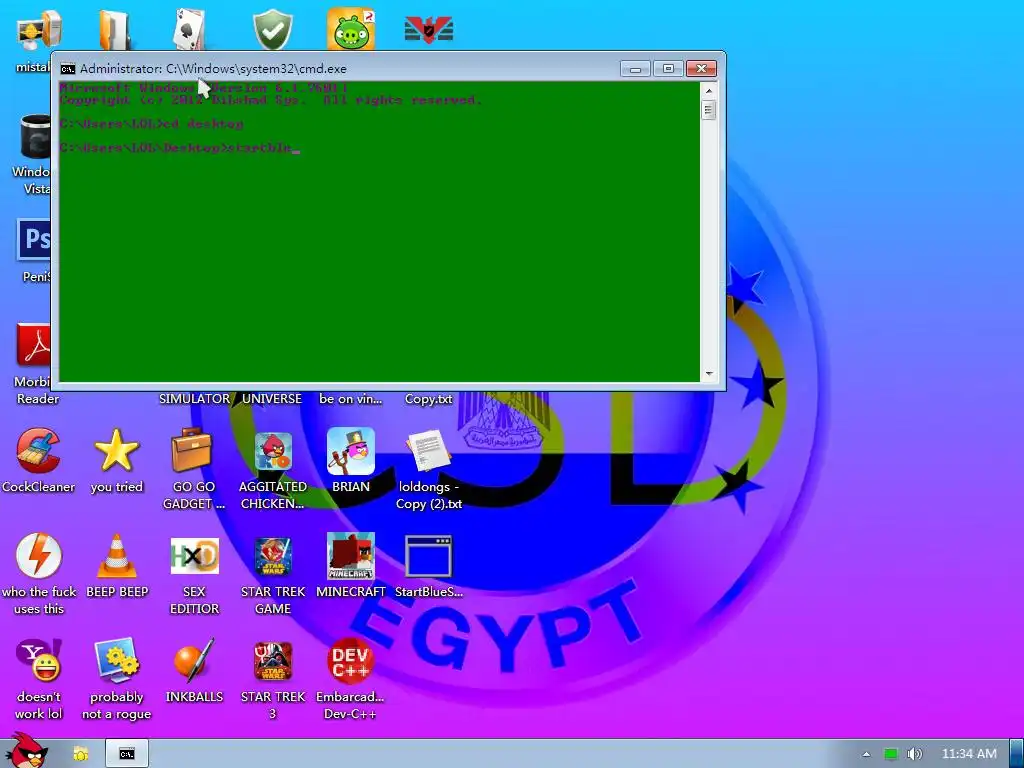Click the cmd title bar text
This screenshot has width=1024, height=768.
click(213, 69)
